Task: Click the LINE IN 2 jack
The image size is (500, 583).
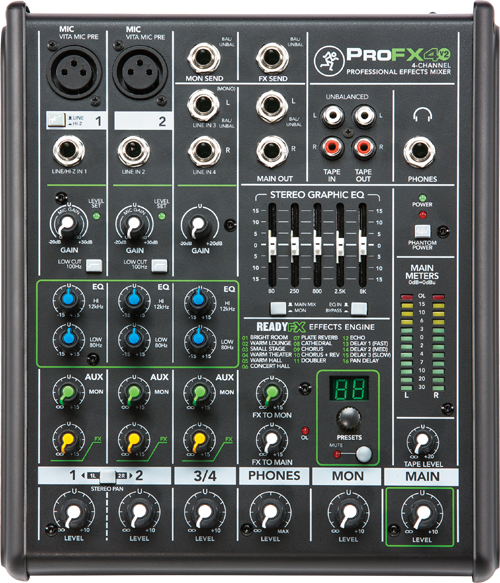Action: tap(133, 151)
